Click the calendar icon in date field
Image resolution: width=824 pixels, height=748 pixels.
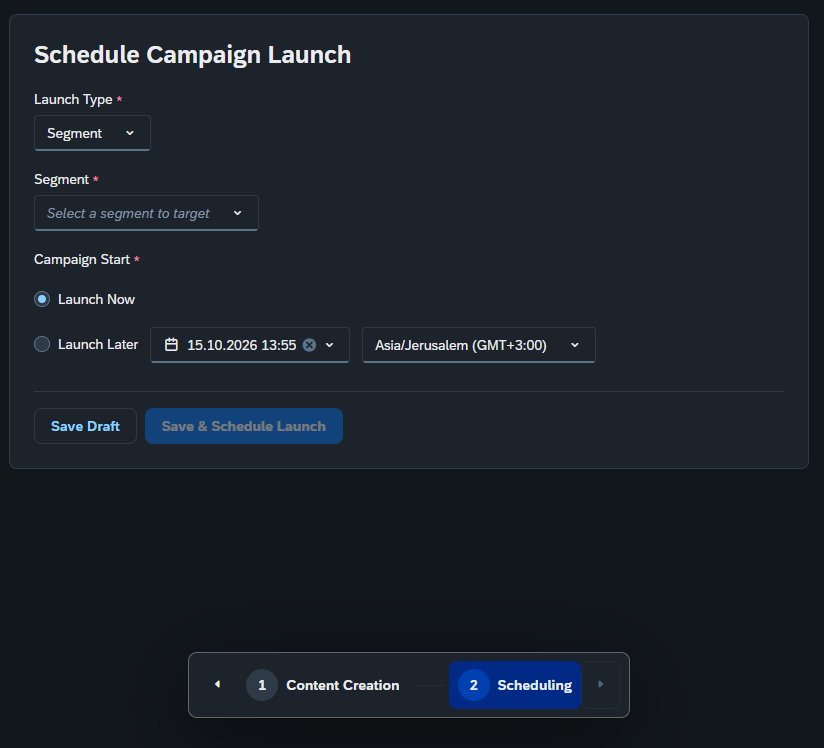pos(171,345)
